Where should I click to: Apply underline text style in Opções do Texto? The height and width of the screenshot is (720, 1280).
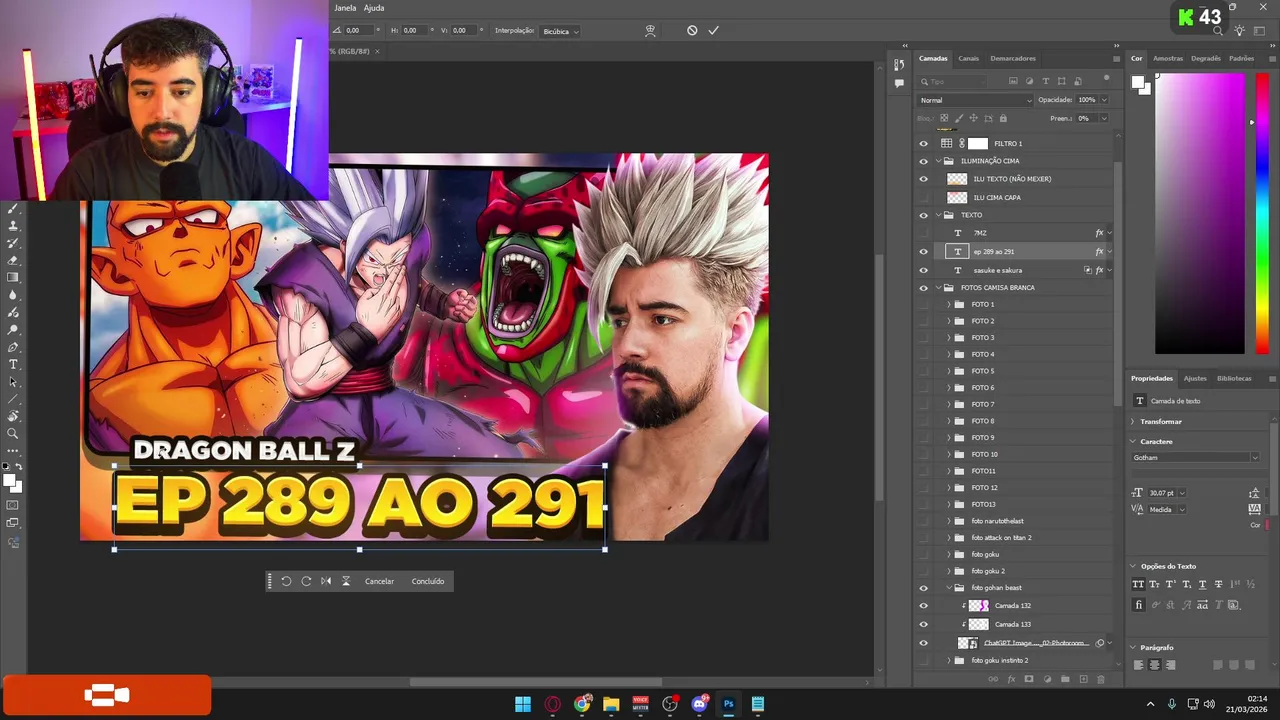coord(1202,584)
